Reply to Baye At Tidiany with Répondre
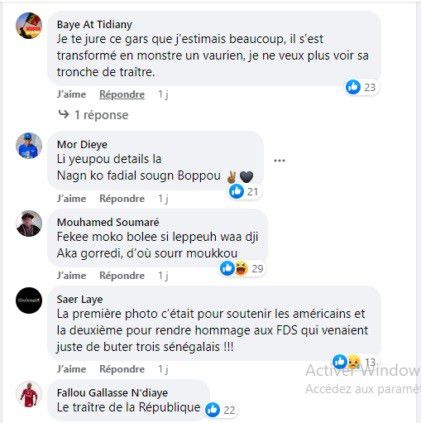This screenshot has width=421, height=423. click(x=122, y=95)
